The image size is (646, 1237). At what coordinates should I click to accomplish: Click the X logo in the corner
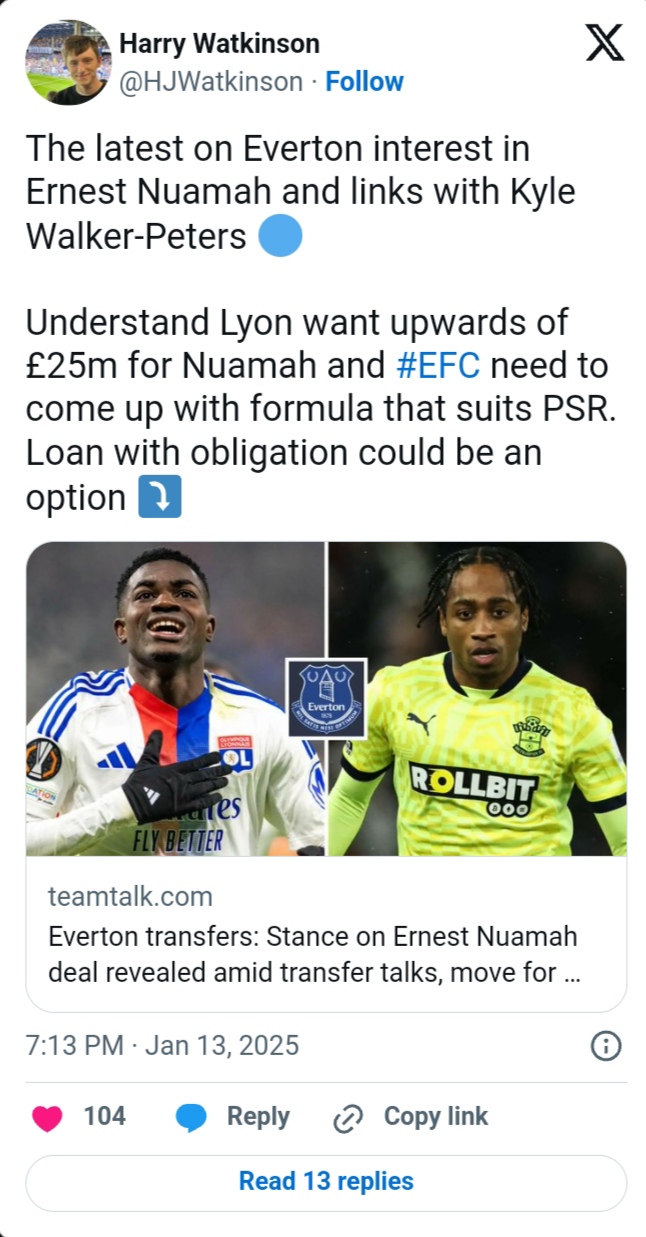pos(604,43)
